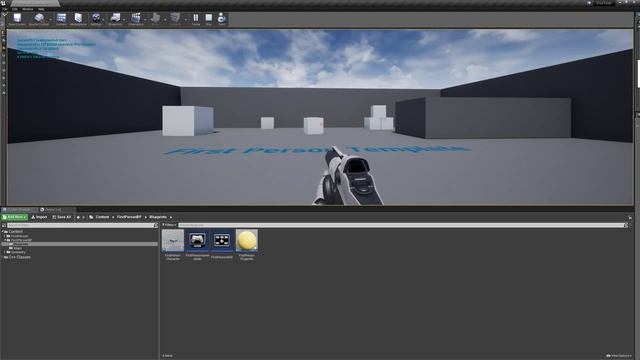Toggle the sources panel icon
640x360 pixels.
tap(4, 225)
